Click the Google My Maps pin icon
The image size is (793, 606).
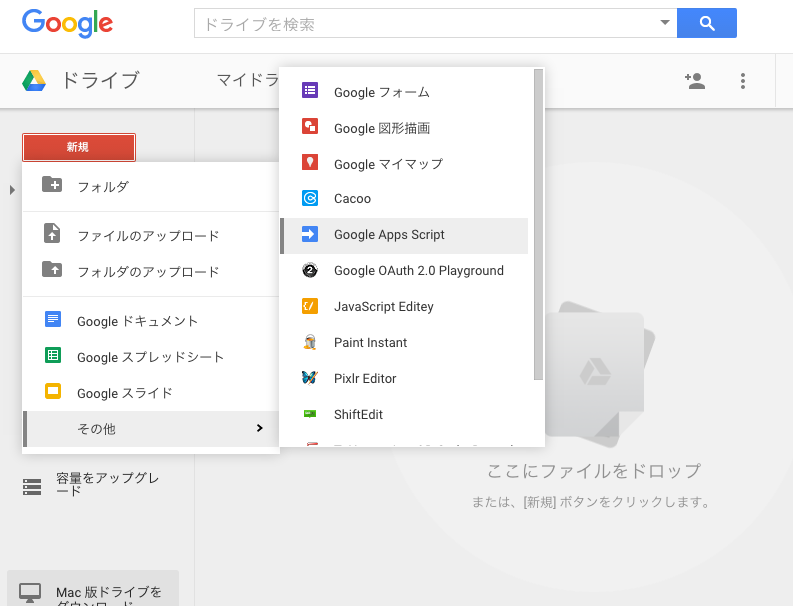click(x=310, y=162)
